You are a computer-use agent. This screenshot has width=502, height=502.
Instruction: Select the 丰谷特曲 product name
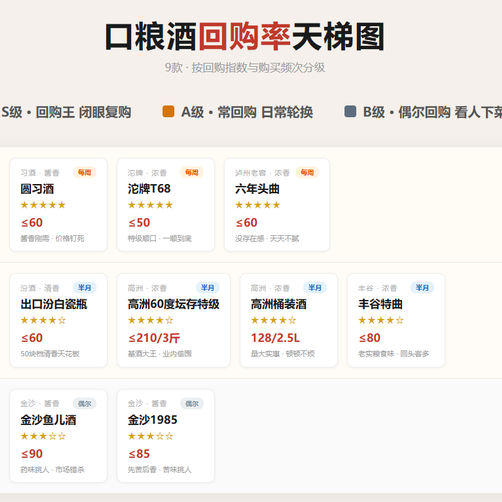point(380,304)
